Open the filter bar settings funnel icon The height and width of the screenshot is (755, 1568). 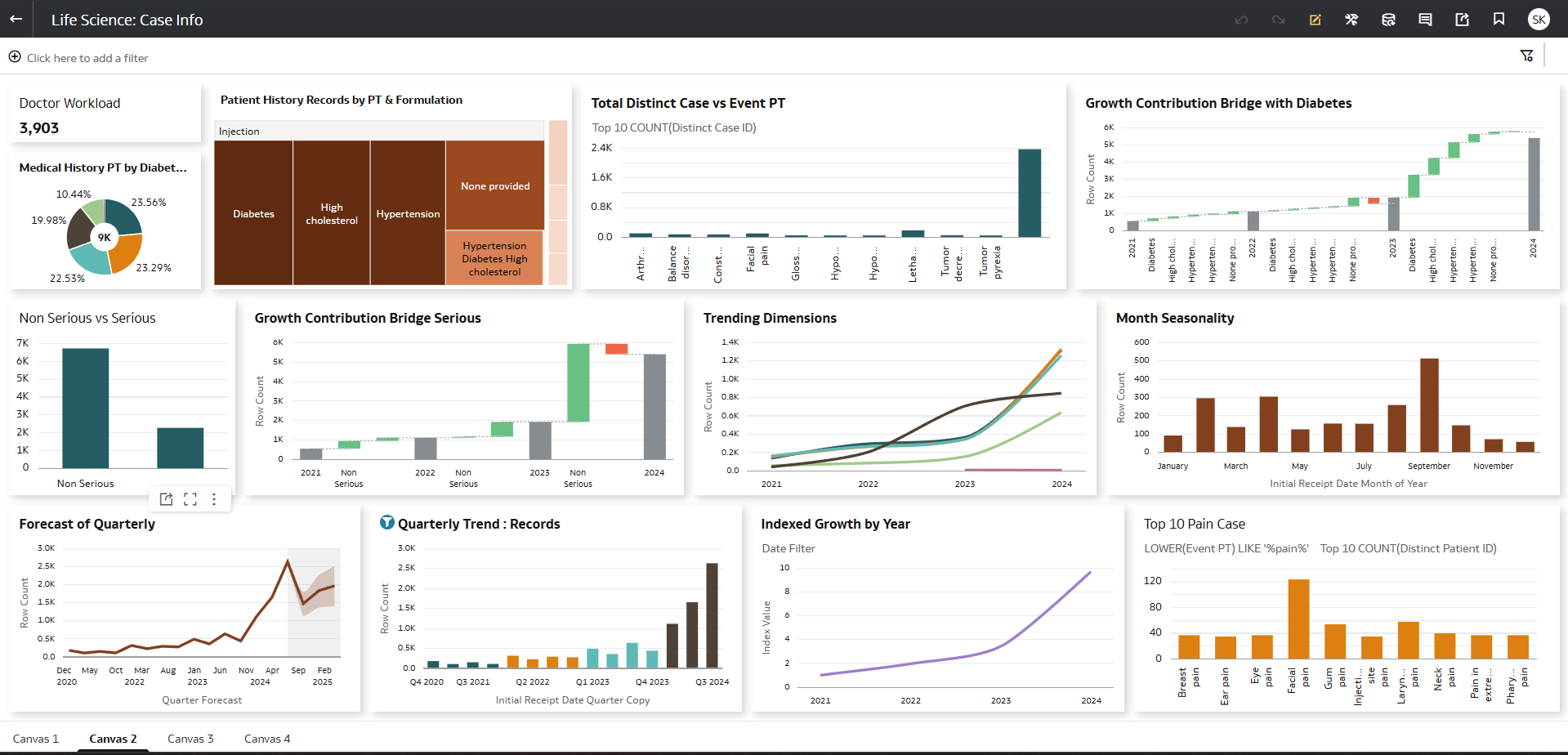[1526, 56]
